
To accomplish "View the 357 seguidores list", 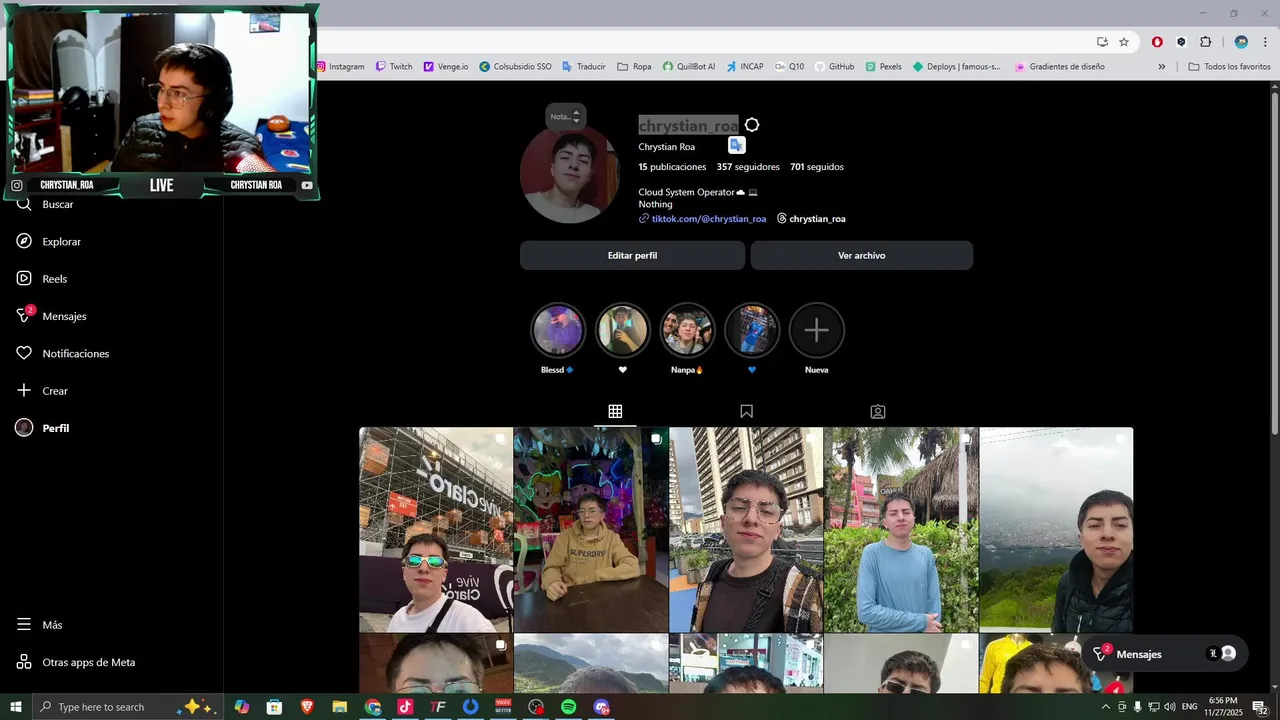I will point(748,167).
